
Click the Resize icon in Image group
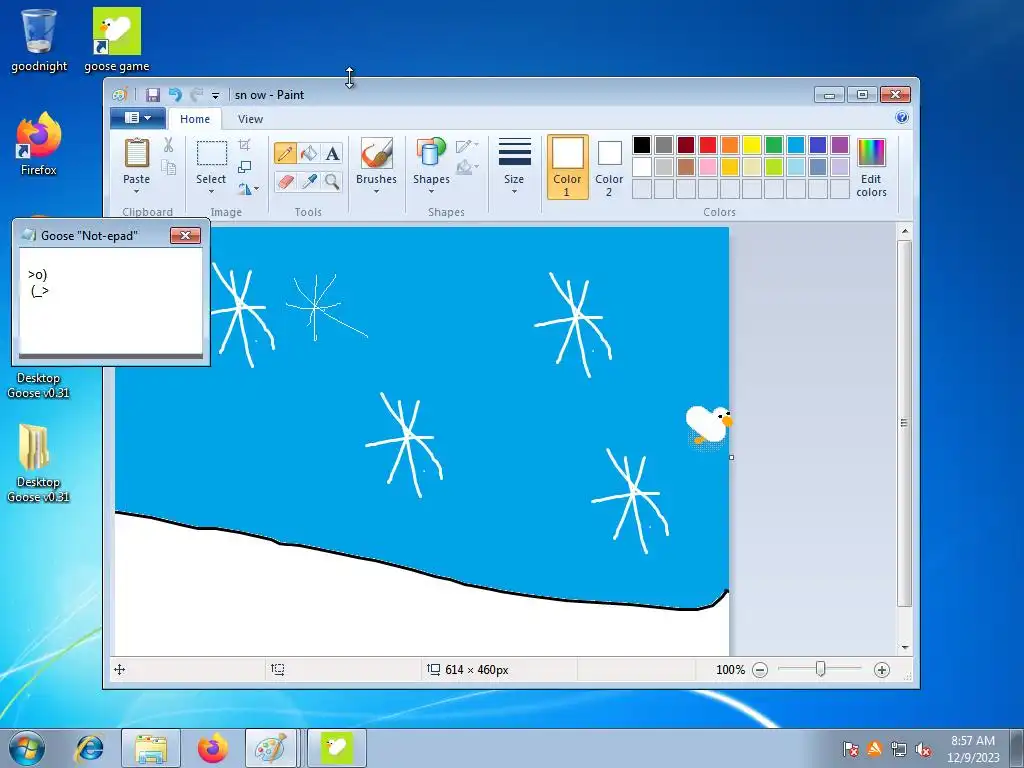pos(244,167)
